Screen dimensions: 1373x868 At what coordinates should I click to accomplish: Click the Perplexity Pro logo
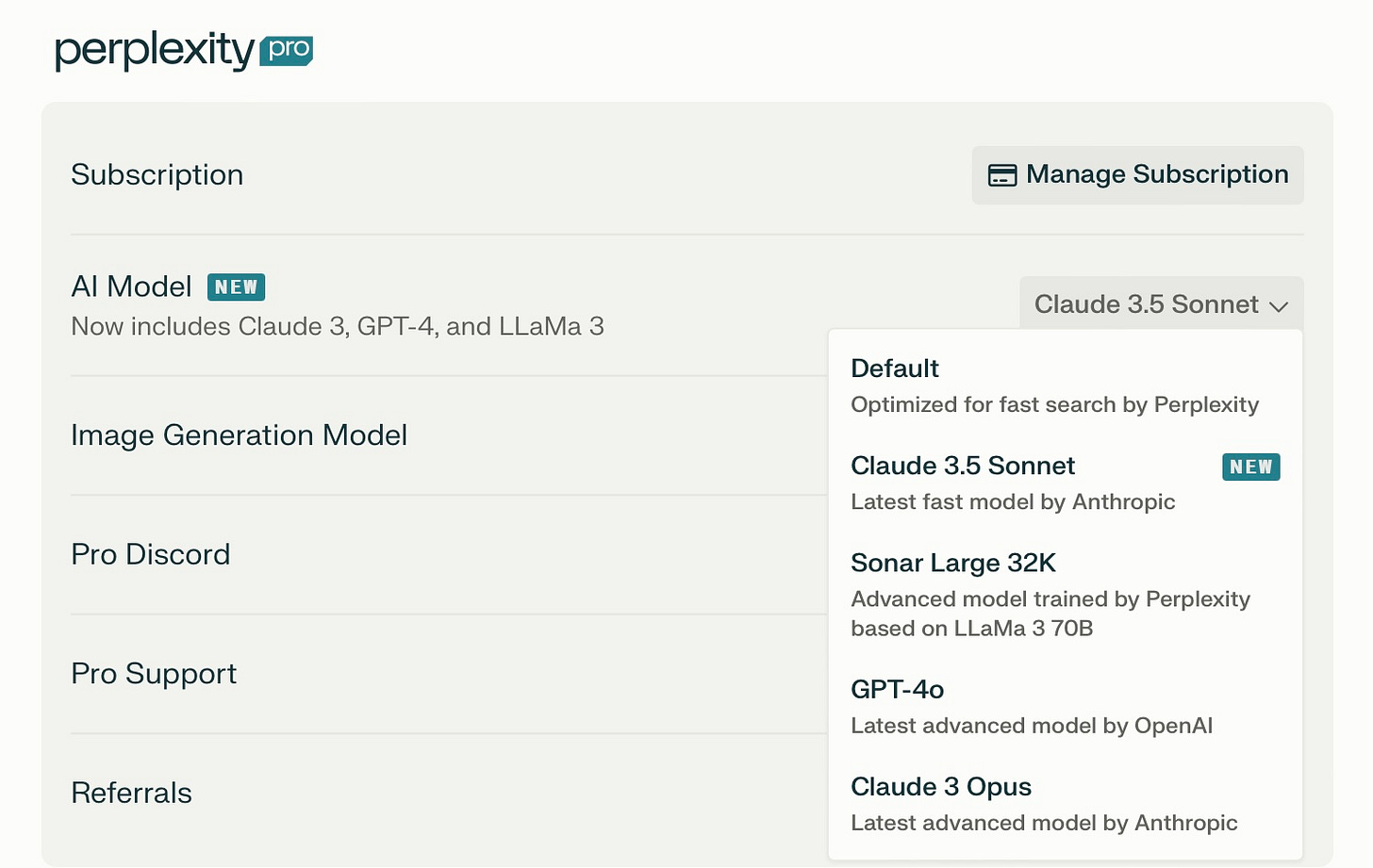[184, 50]
